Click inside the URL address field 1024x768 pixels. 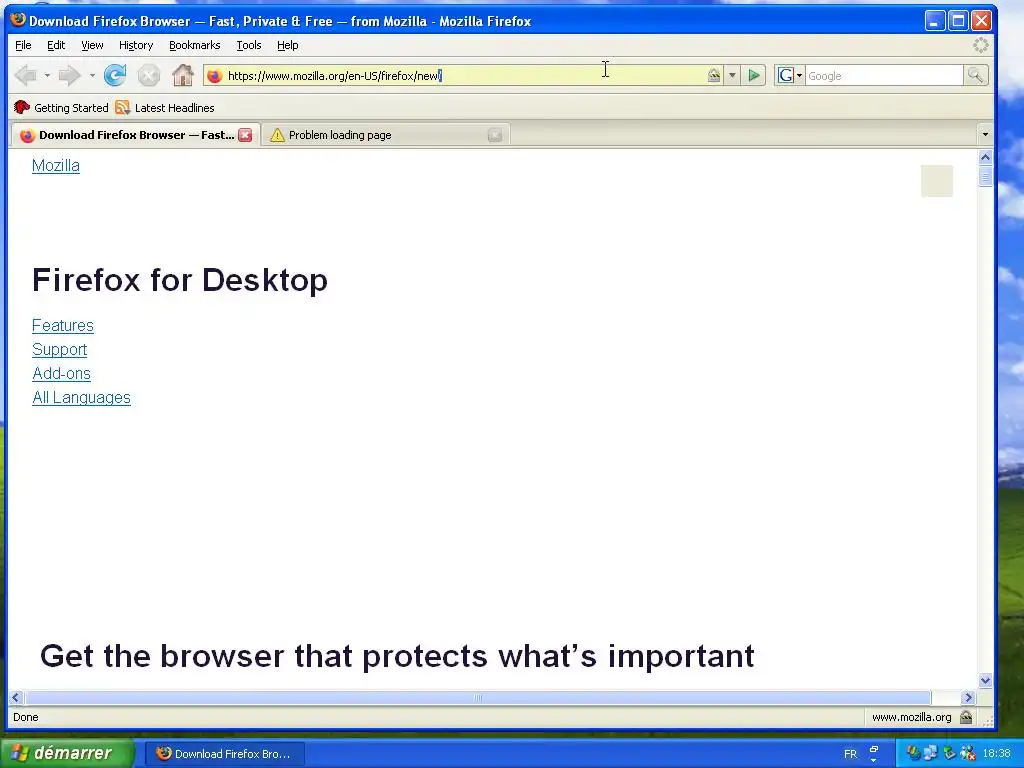point(464,76)
